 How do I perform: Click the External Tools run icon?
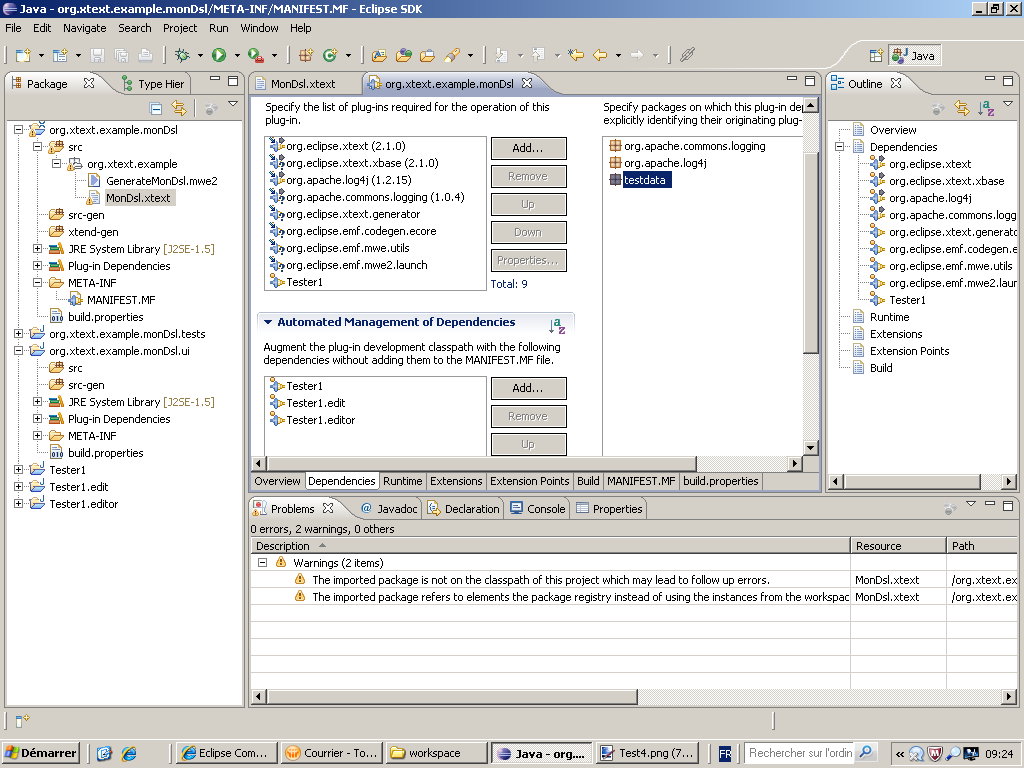click(x=256, y=56)
